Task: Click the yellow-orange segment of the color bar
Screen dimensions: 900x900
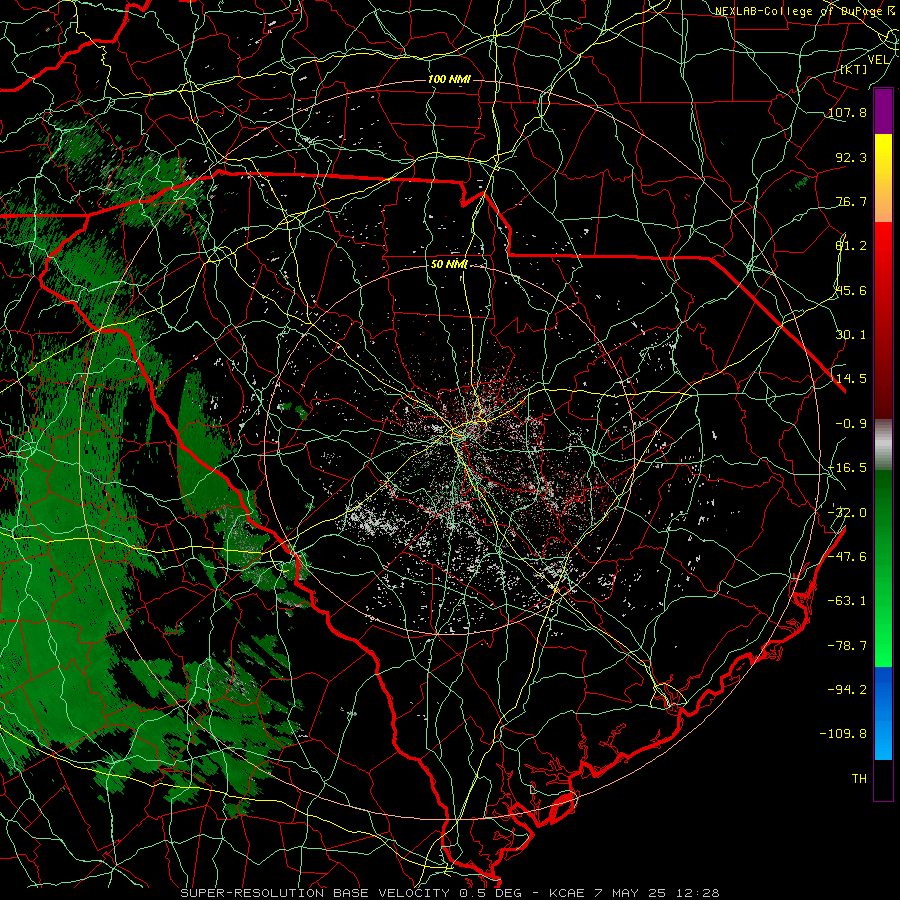Action: [883, 178]
